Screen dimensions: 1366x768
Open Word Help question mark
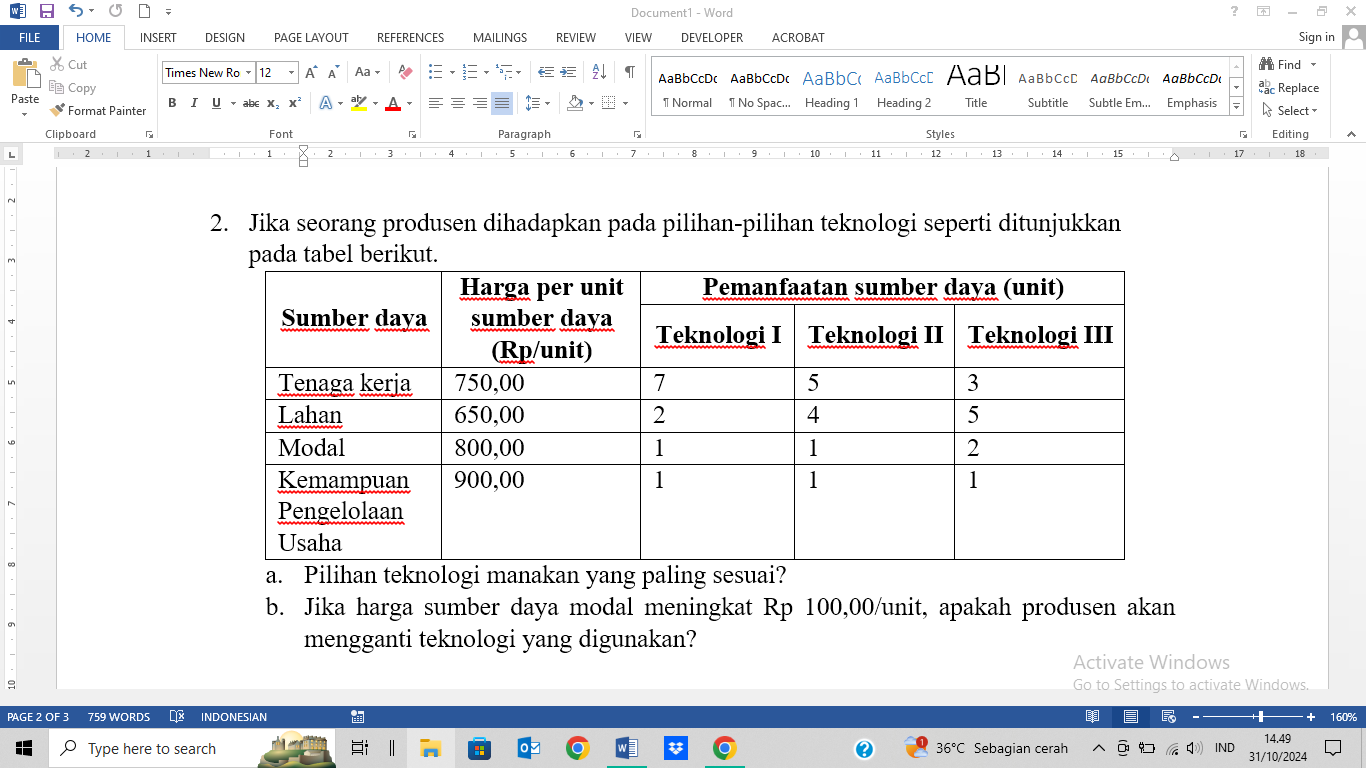(x=1235, y=12)
